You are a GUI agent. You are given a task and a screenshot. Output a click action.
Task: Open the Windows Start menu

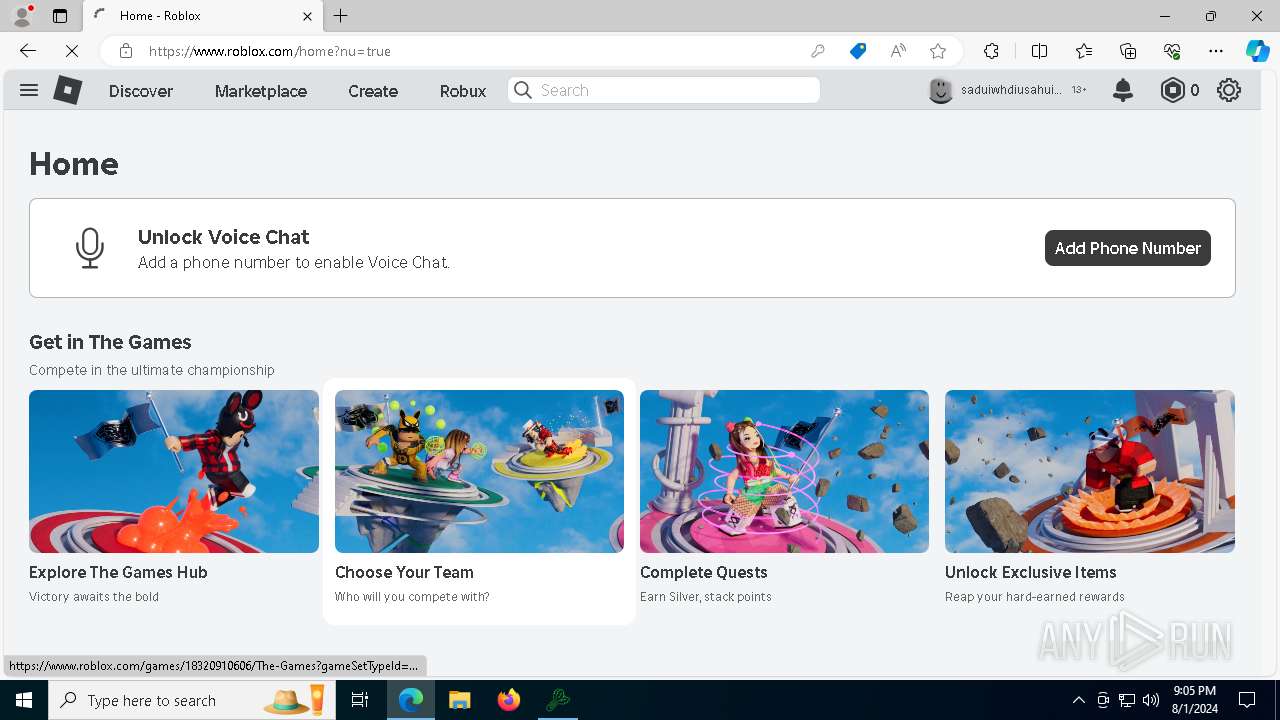[x=24, y=700]
